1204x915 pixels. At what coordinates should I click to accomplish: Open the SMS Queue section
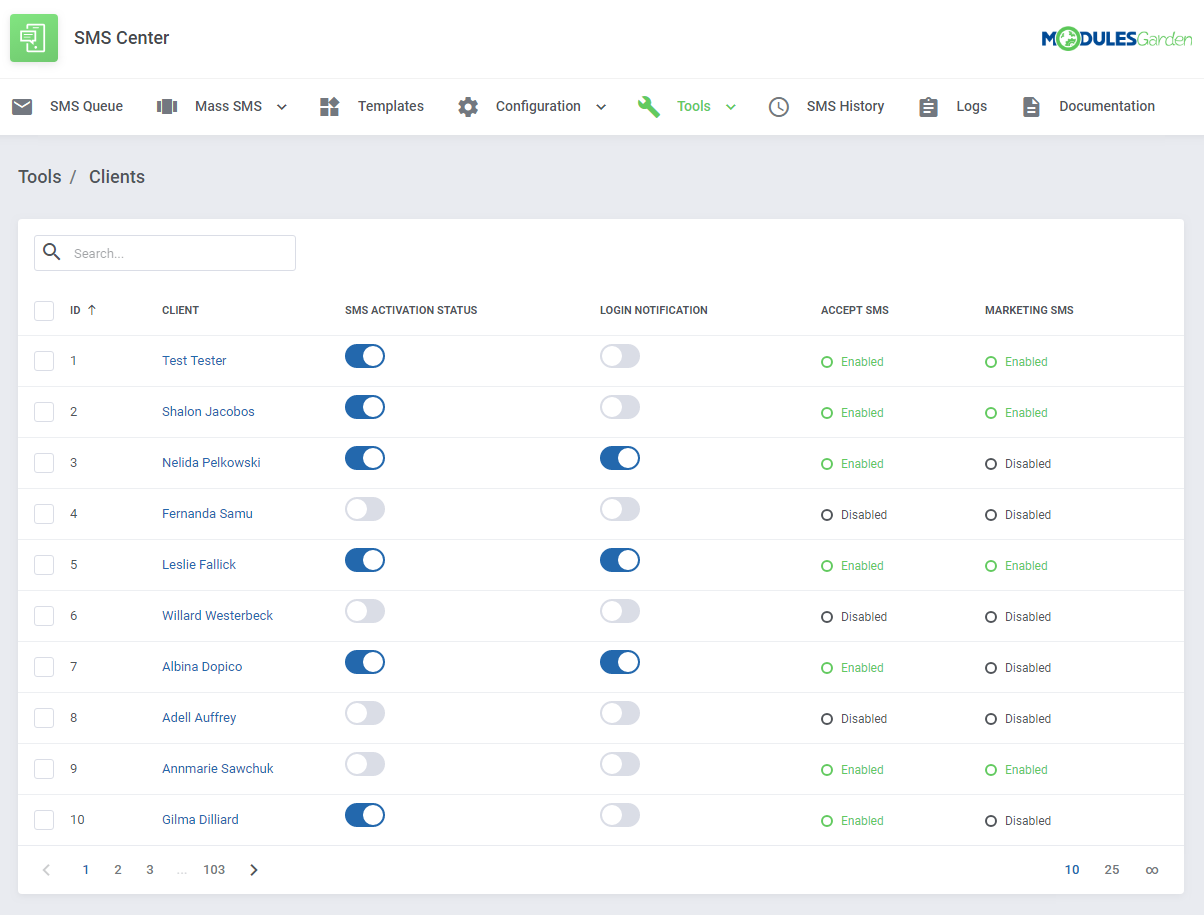pyautogui.click(x=68, y=106)
